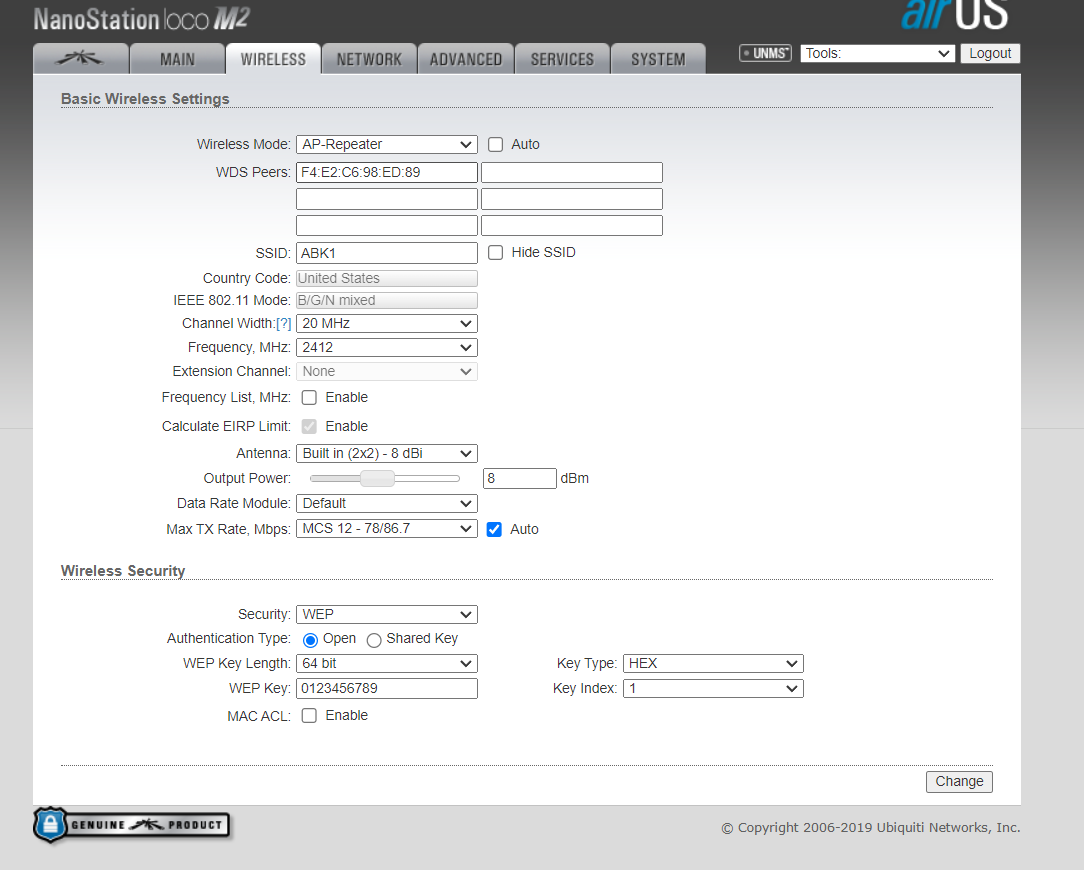Open the Max TX Rate dropdown
This screenshot has width=1084, height=870.
386,529
